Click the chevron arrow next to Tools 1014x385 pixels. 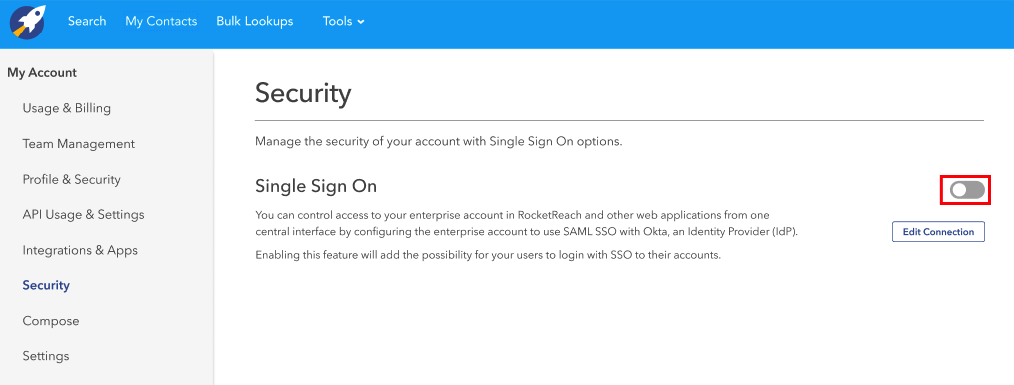361,22
